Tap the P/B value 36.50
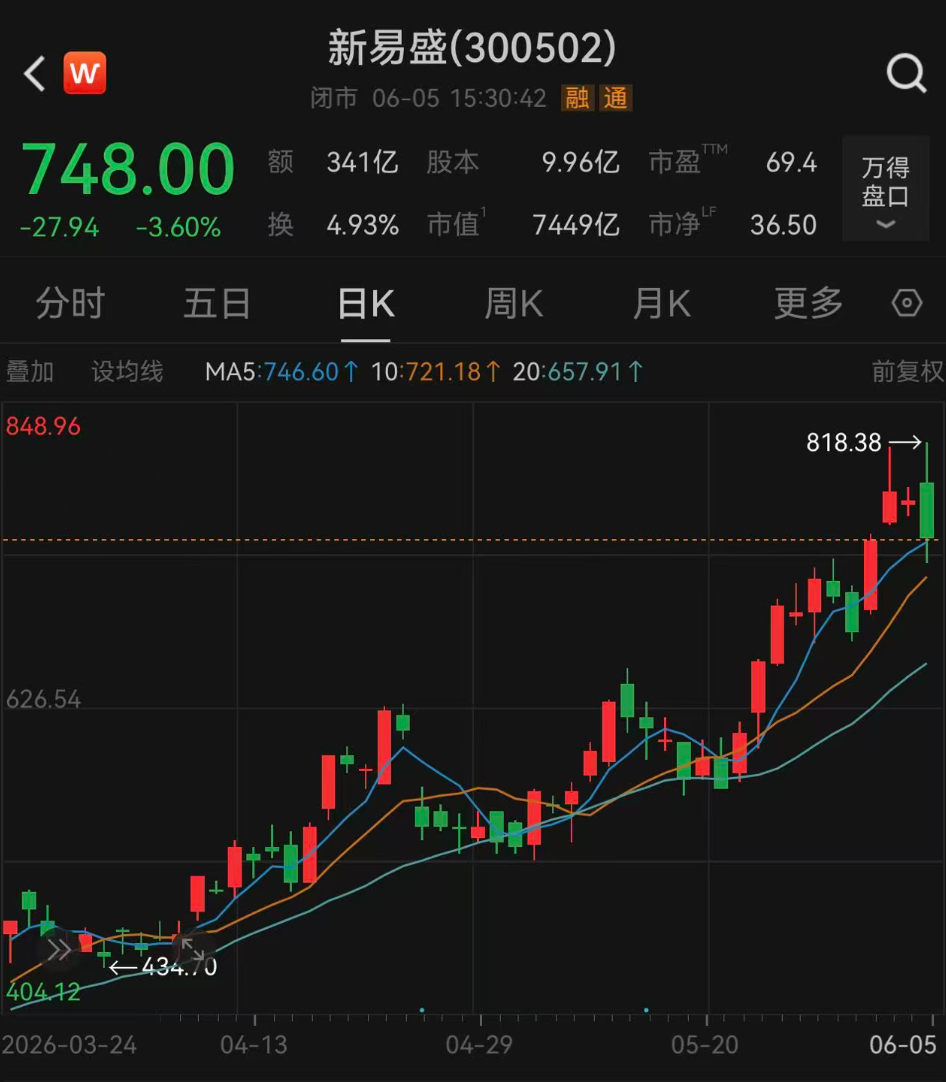The height and width of the screenshot is (1082, 946). (x=783, y=225)
